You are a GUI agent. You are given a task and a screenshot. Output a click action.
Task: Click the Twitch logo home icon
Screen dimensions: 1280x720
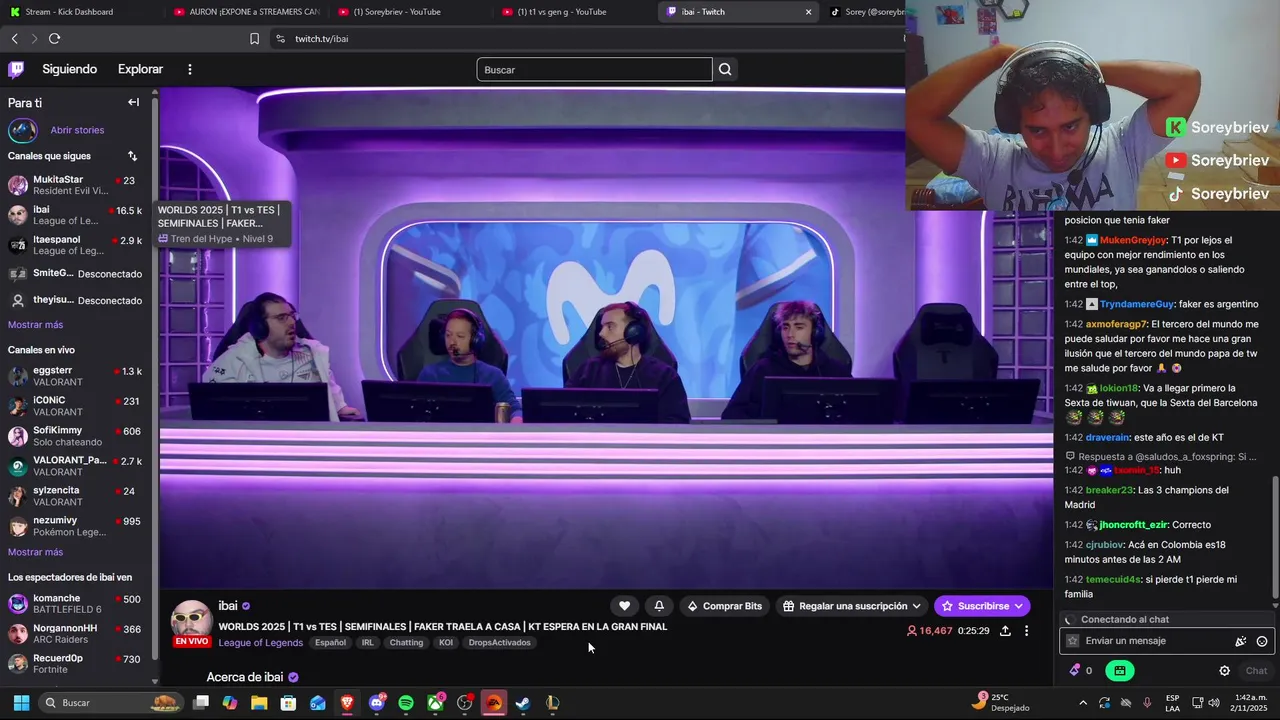pos(16,69)
